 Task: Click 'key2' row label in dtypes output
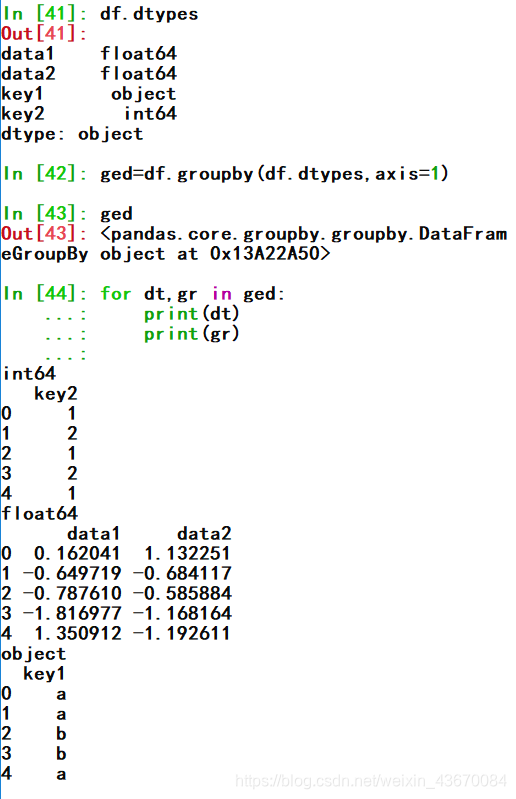point(23,114)
